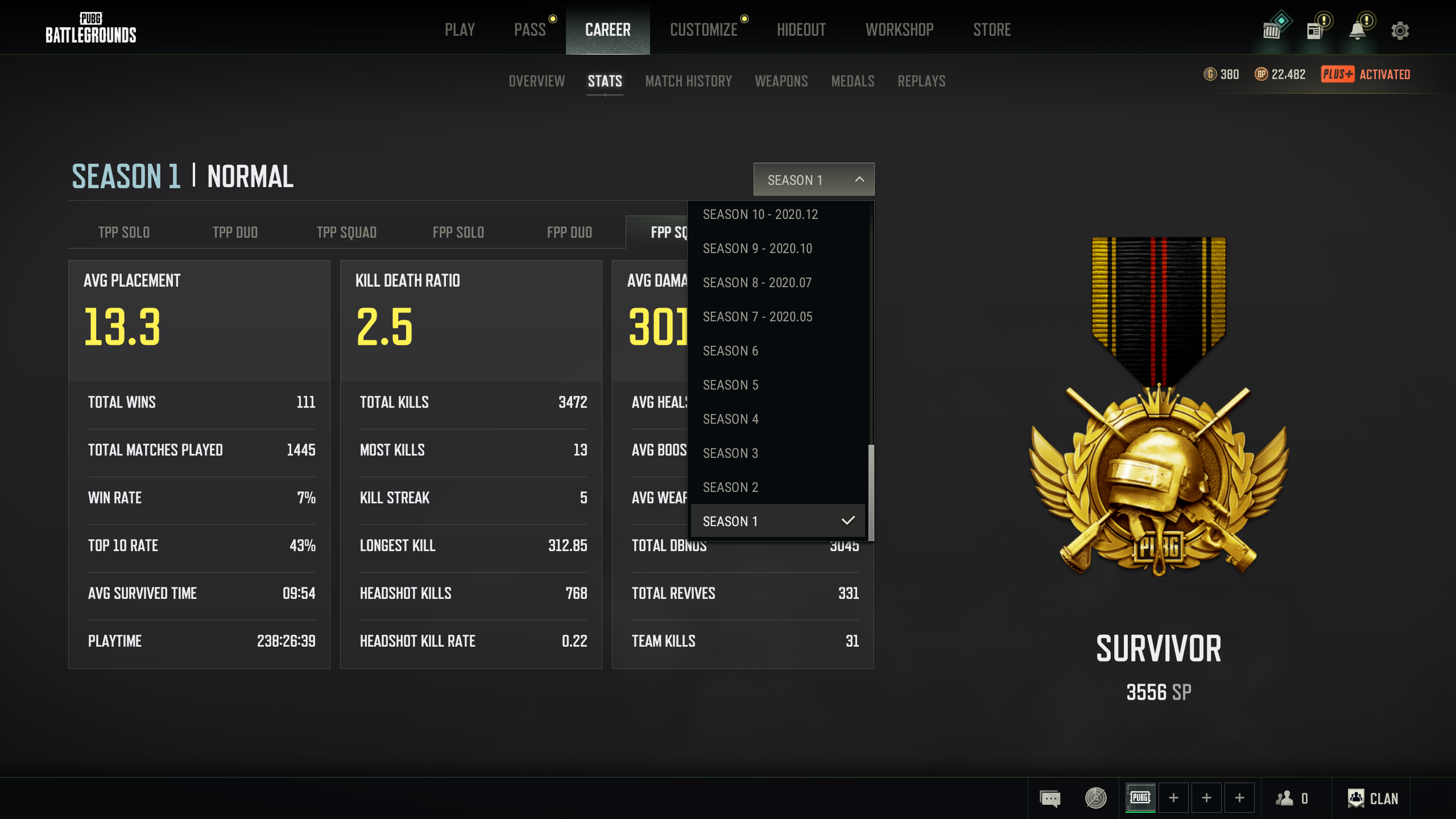Image resolution: width=1456 pixels, height=819 pixels.
Task: Open the notifications bell icon
Action: tap(1358, 30)
